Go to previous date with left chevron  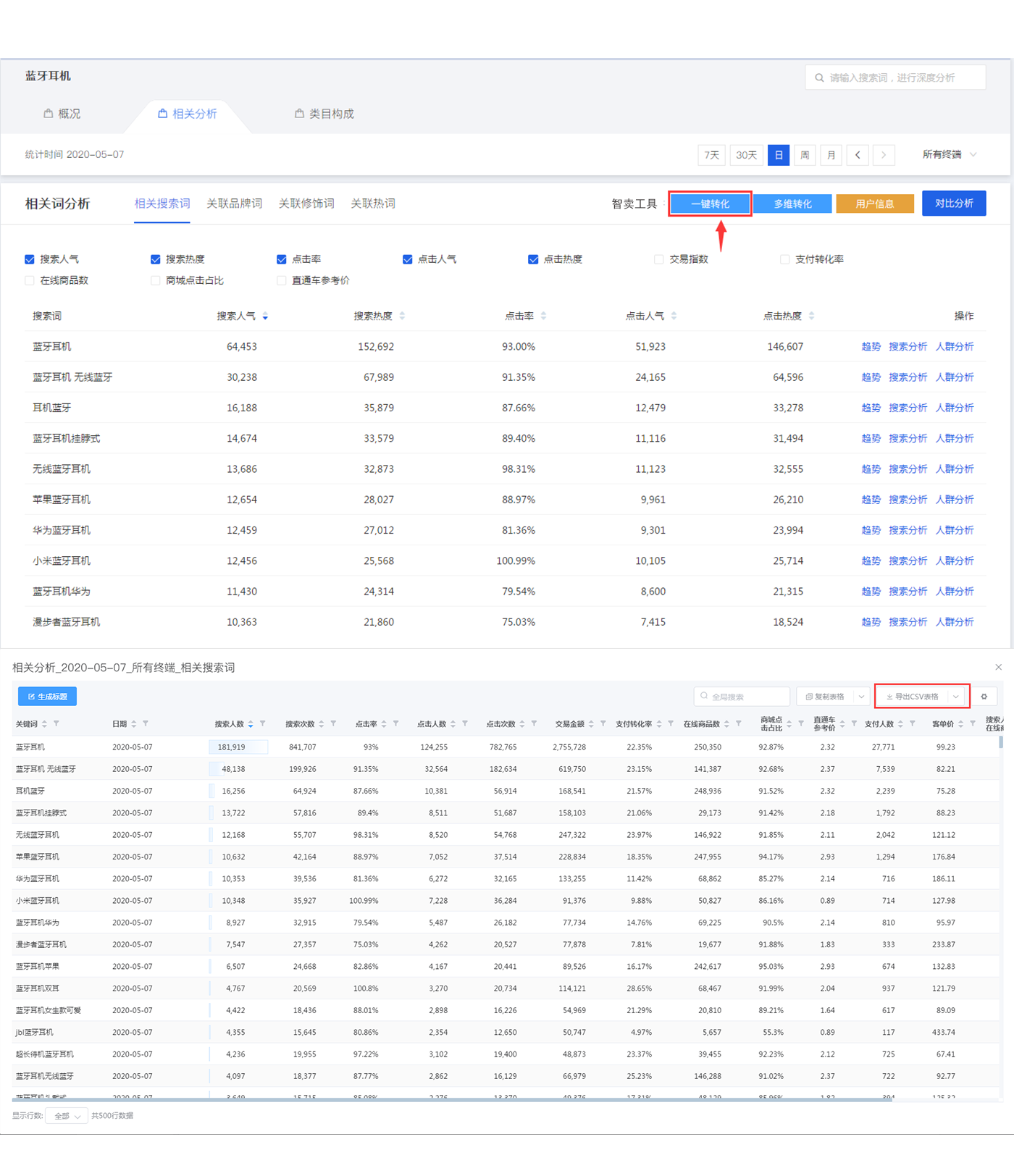point(858,155)
